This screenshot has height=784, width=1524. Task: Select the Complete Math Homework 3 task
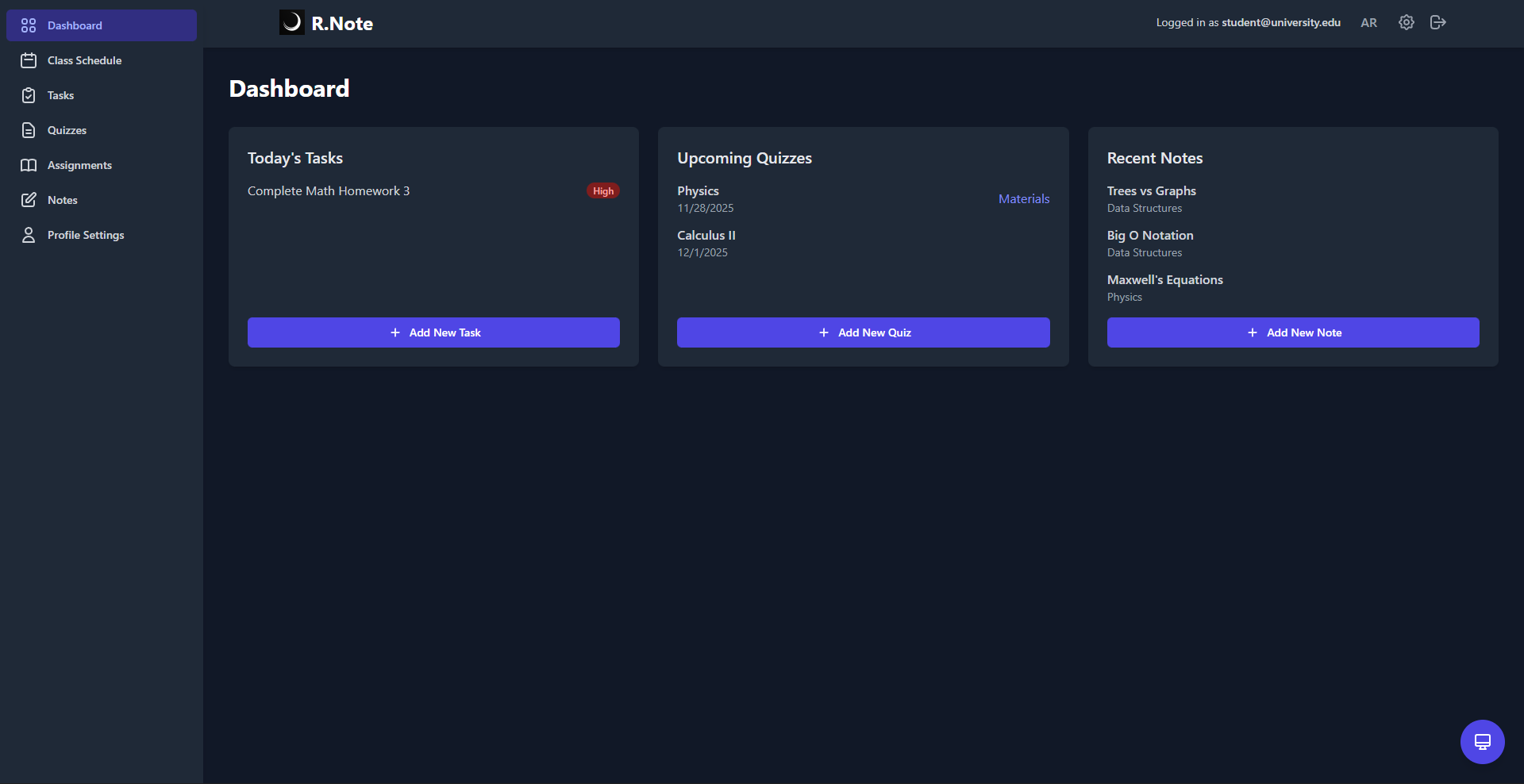click(329, 191)
